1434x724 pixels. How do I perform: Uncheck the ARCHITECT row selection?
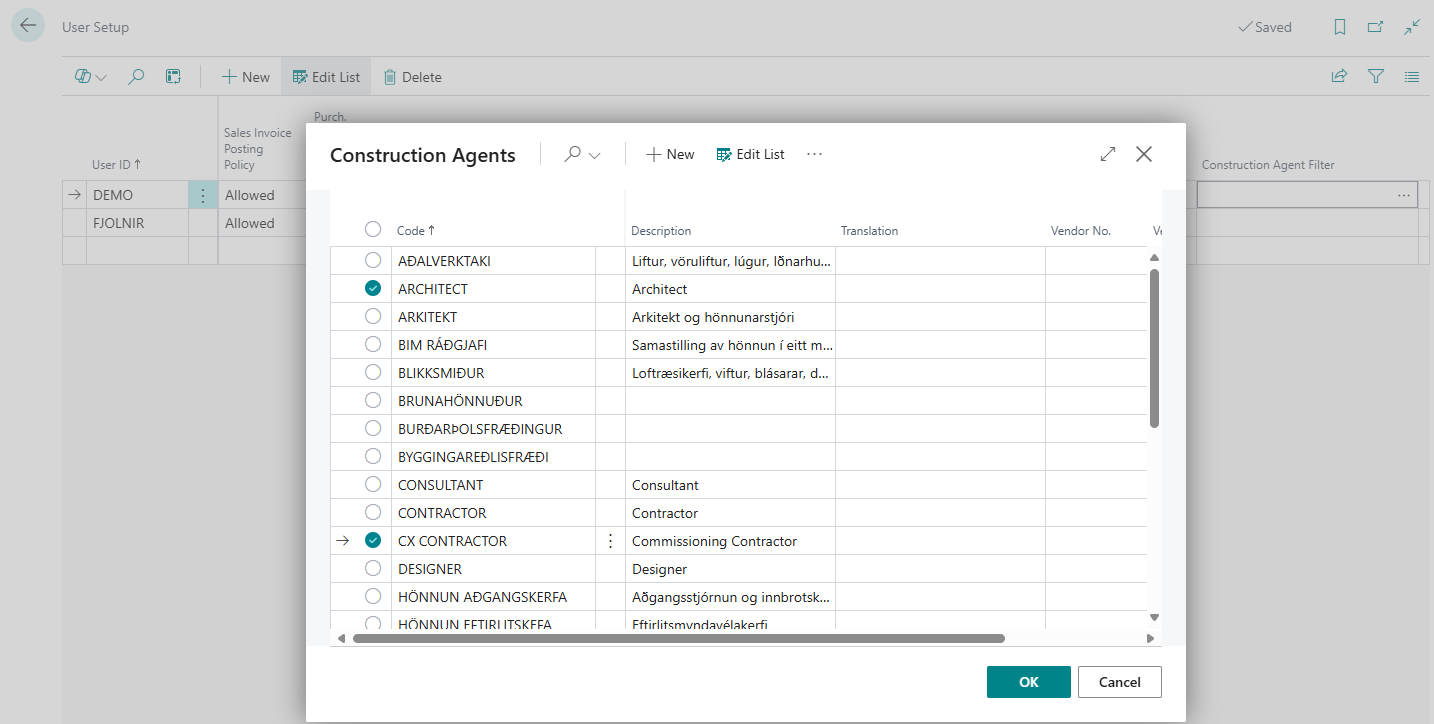[373, 289]
